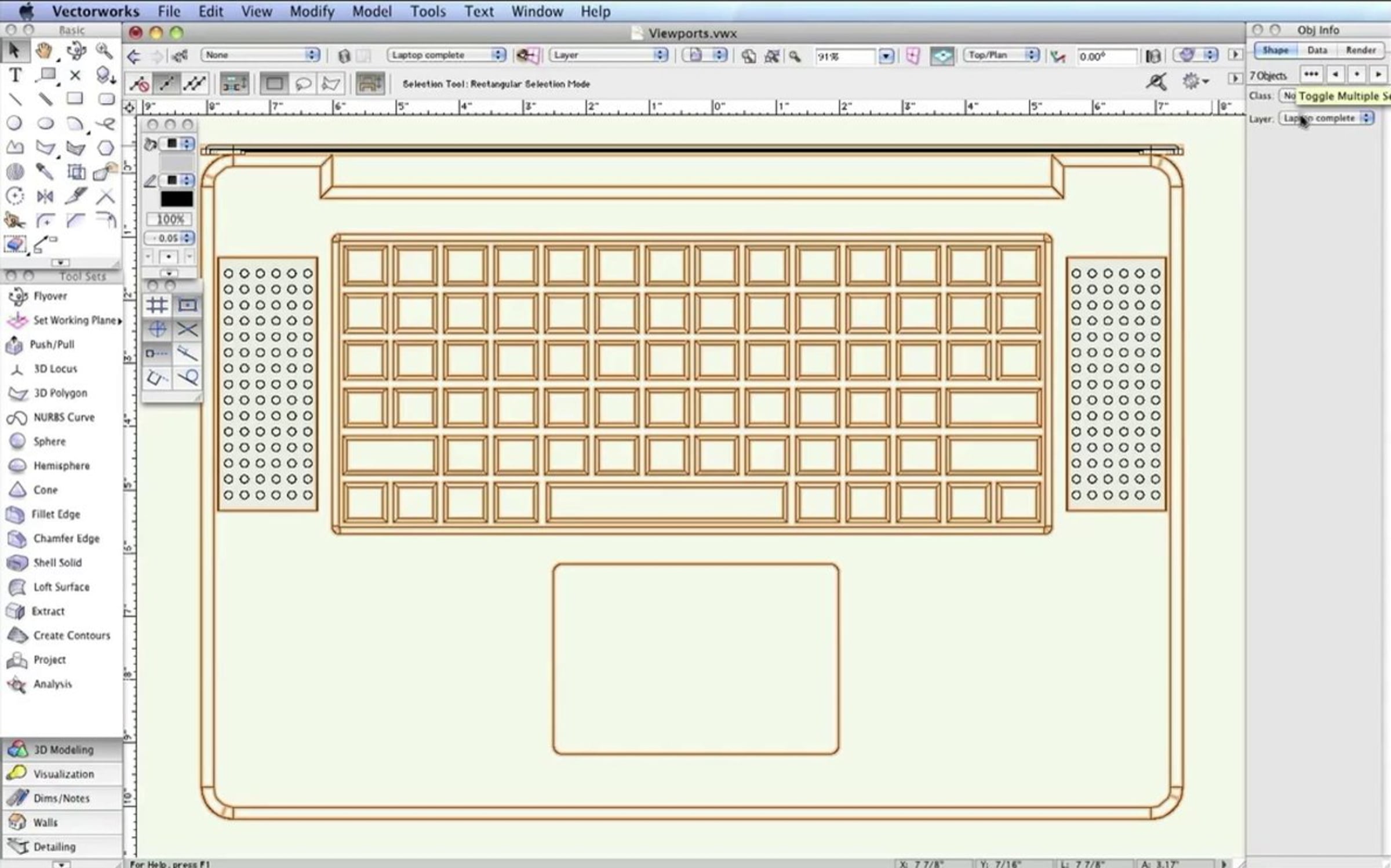The height and width of the screenshot is (868, 1391).
Task: Switch to the Render tab
Action: point(1360,50)
